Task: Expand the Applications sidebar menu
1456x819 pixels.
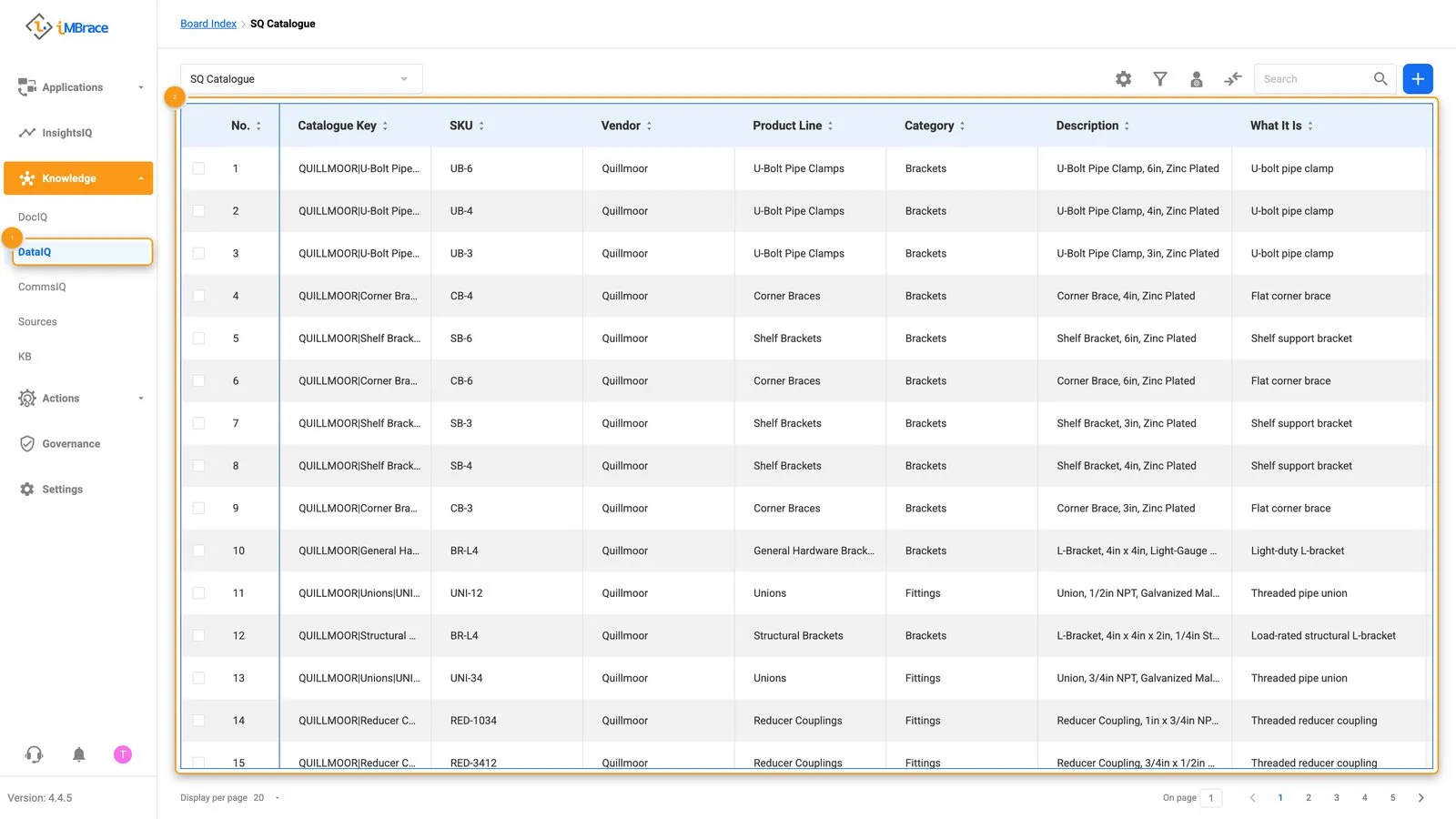Action: [78, 87]
